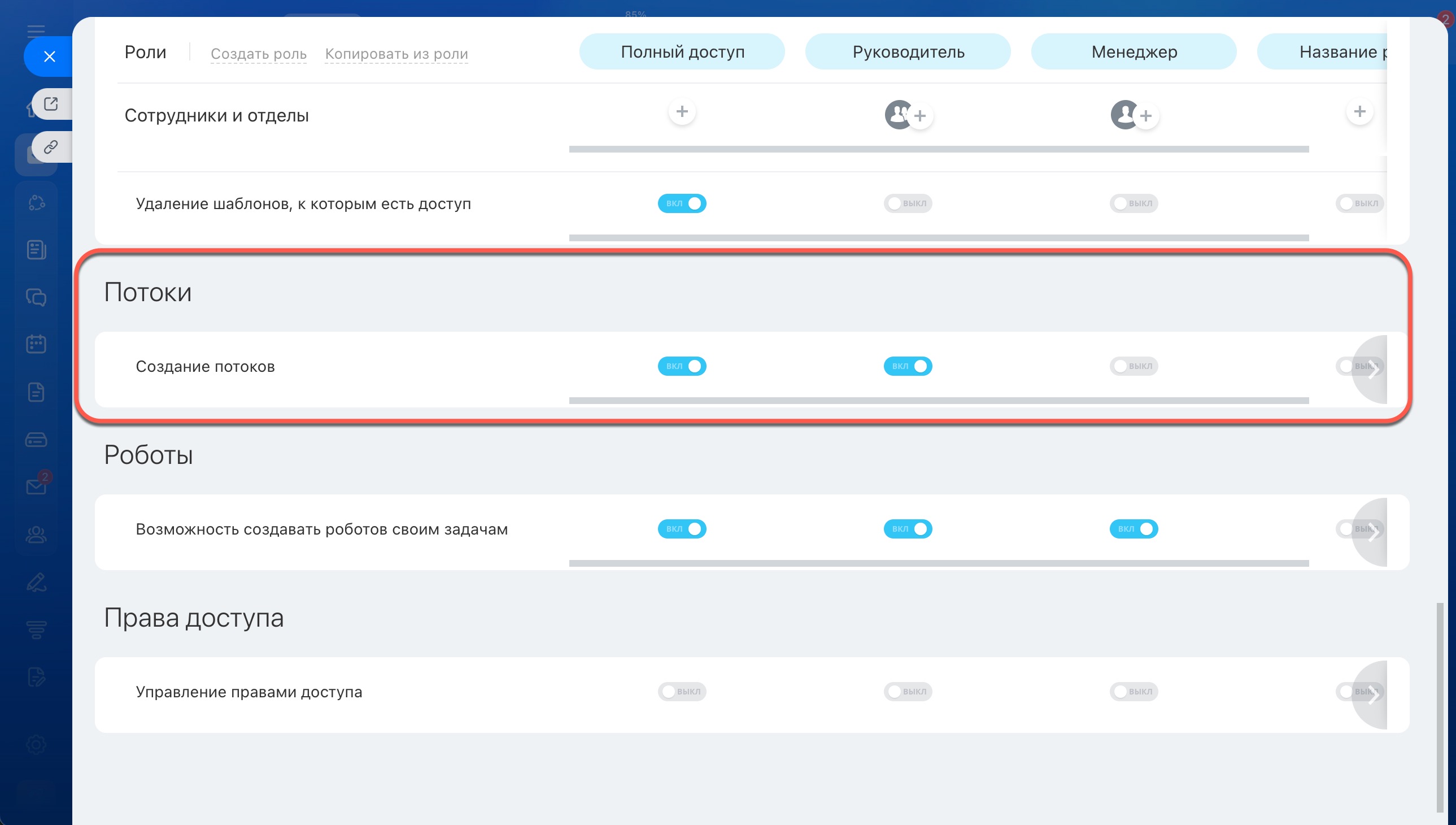The height and width of the screenshot is (825, 1456).
Task: Open the mail icon in sidebar
Action: 36,486
